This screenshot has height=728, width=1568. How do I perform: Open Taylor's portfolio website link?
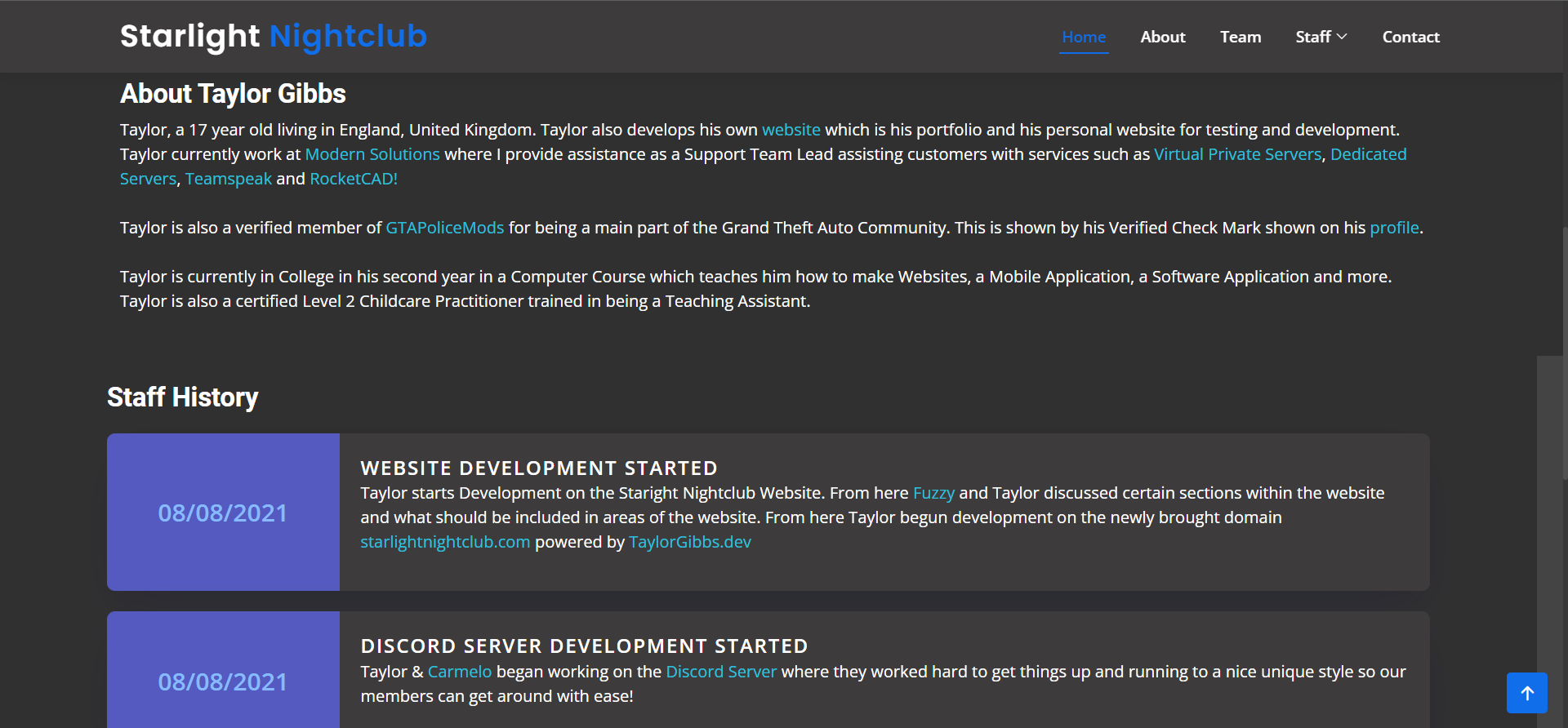tap(791, 130)
